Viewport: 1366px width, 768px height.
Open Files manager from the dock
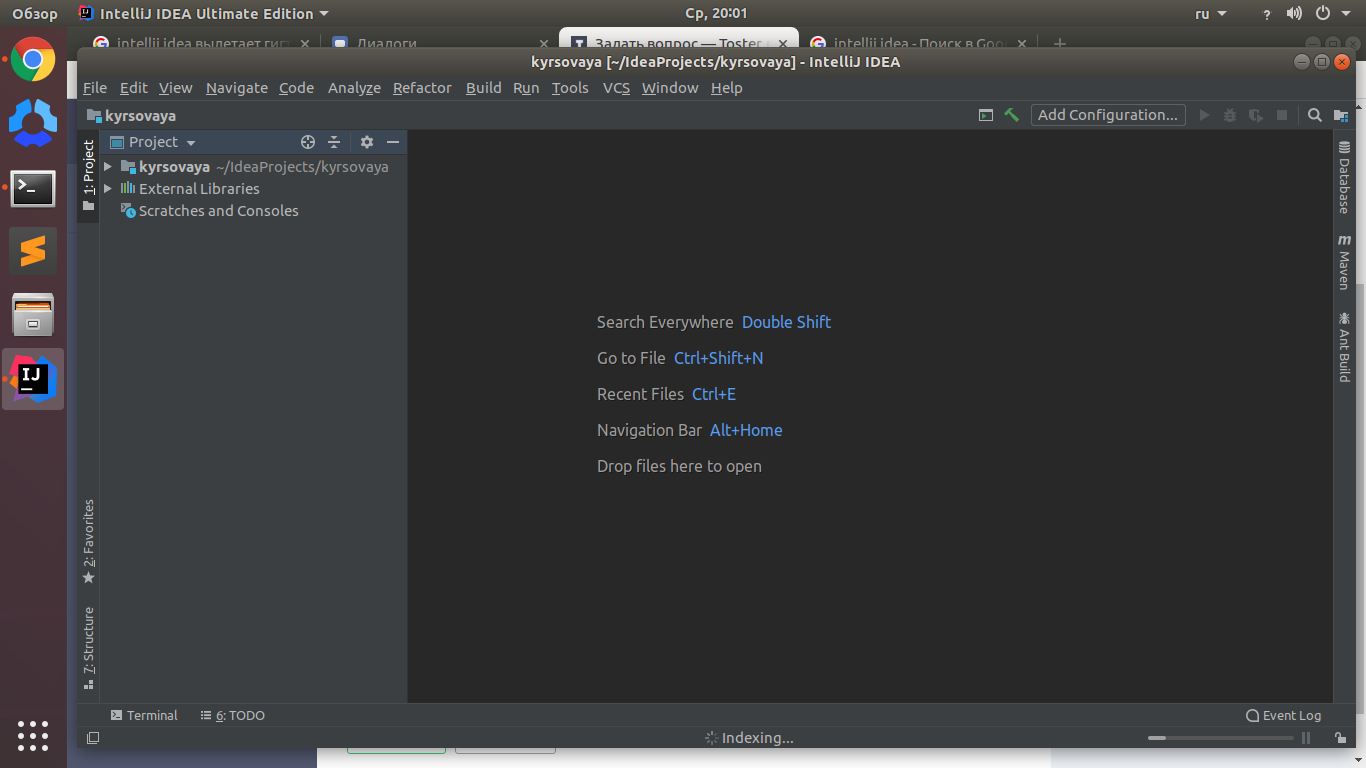pyautogui.click(x=33, y=315)
